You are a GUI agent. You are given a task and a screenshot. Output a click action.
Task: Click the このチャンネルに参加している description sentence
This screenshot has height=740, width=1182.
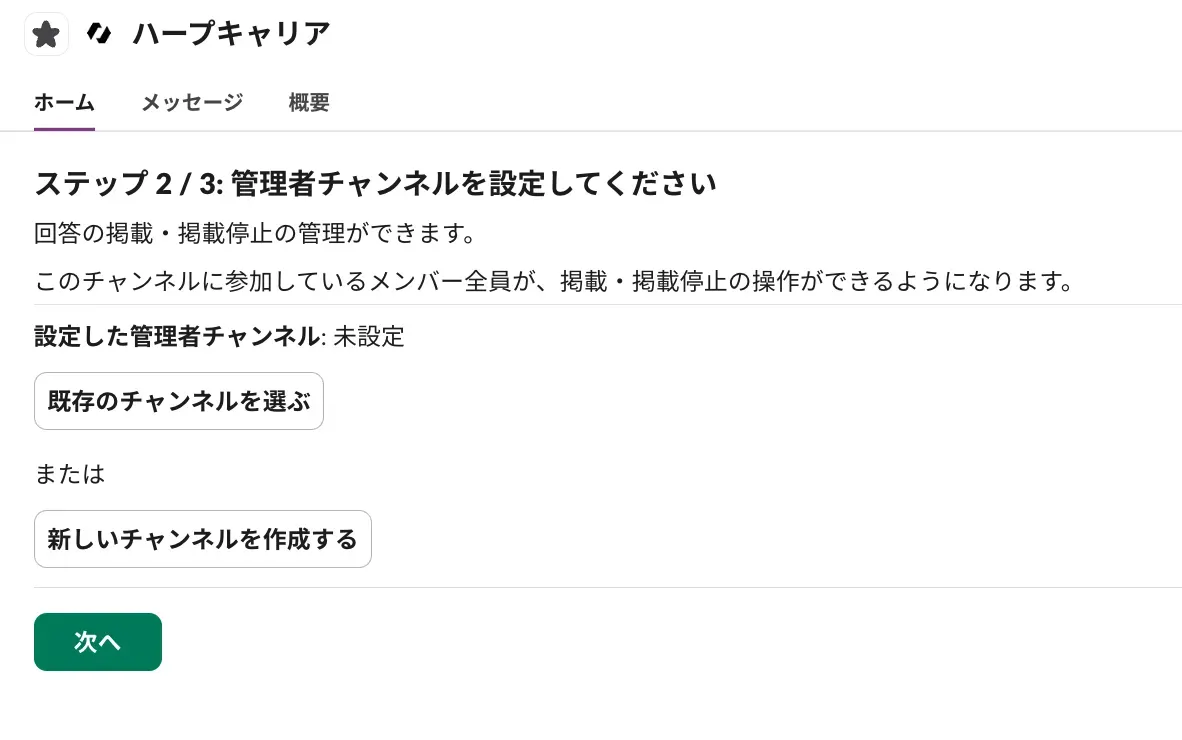[x=554, y=281]
